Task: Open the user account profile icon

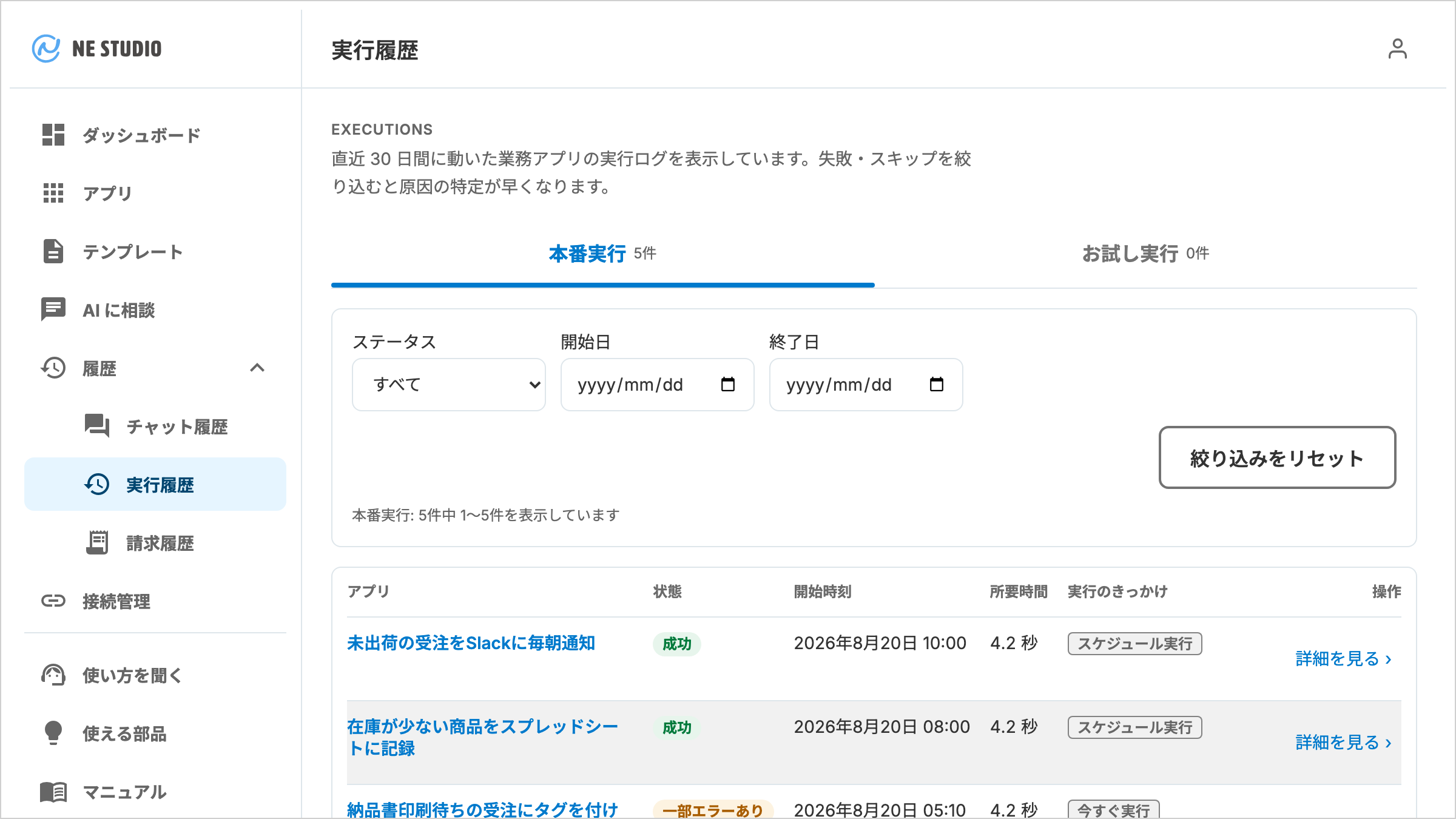Action: (x=1397, y=49)
